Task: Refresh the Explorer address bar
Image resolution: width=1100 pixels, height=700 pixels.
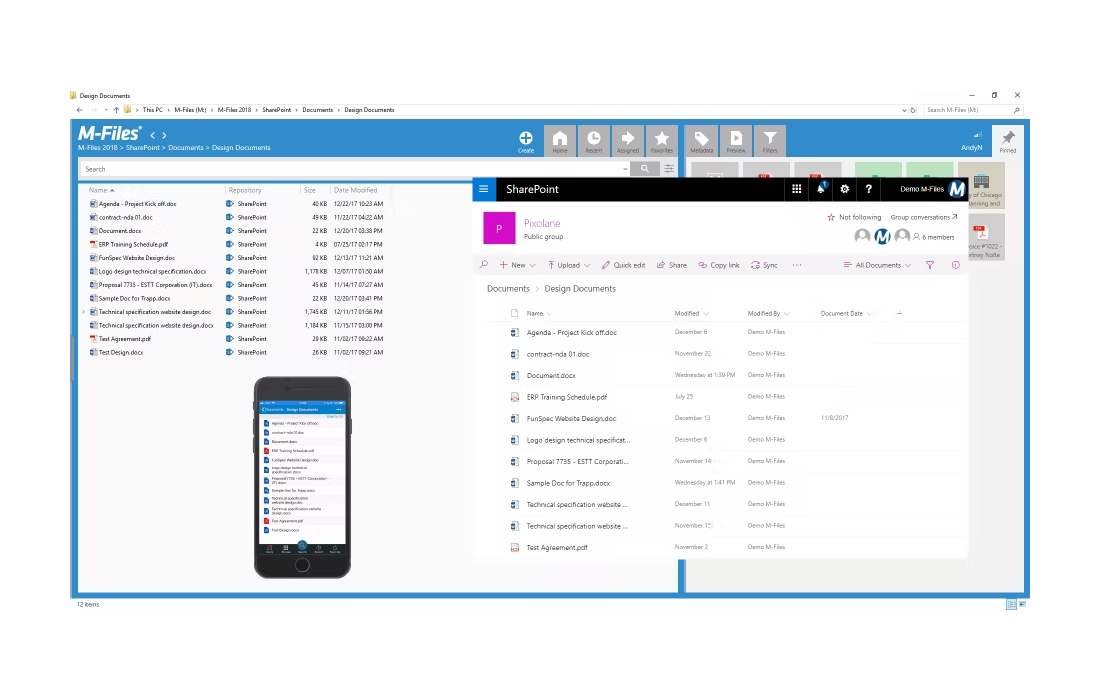Action: 913,110
